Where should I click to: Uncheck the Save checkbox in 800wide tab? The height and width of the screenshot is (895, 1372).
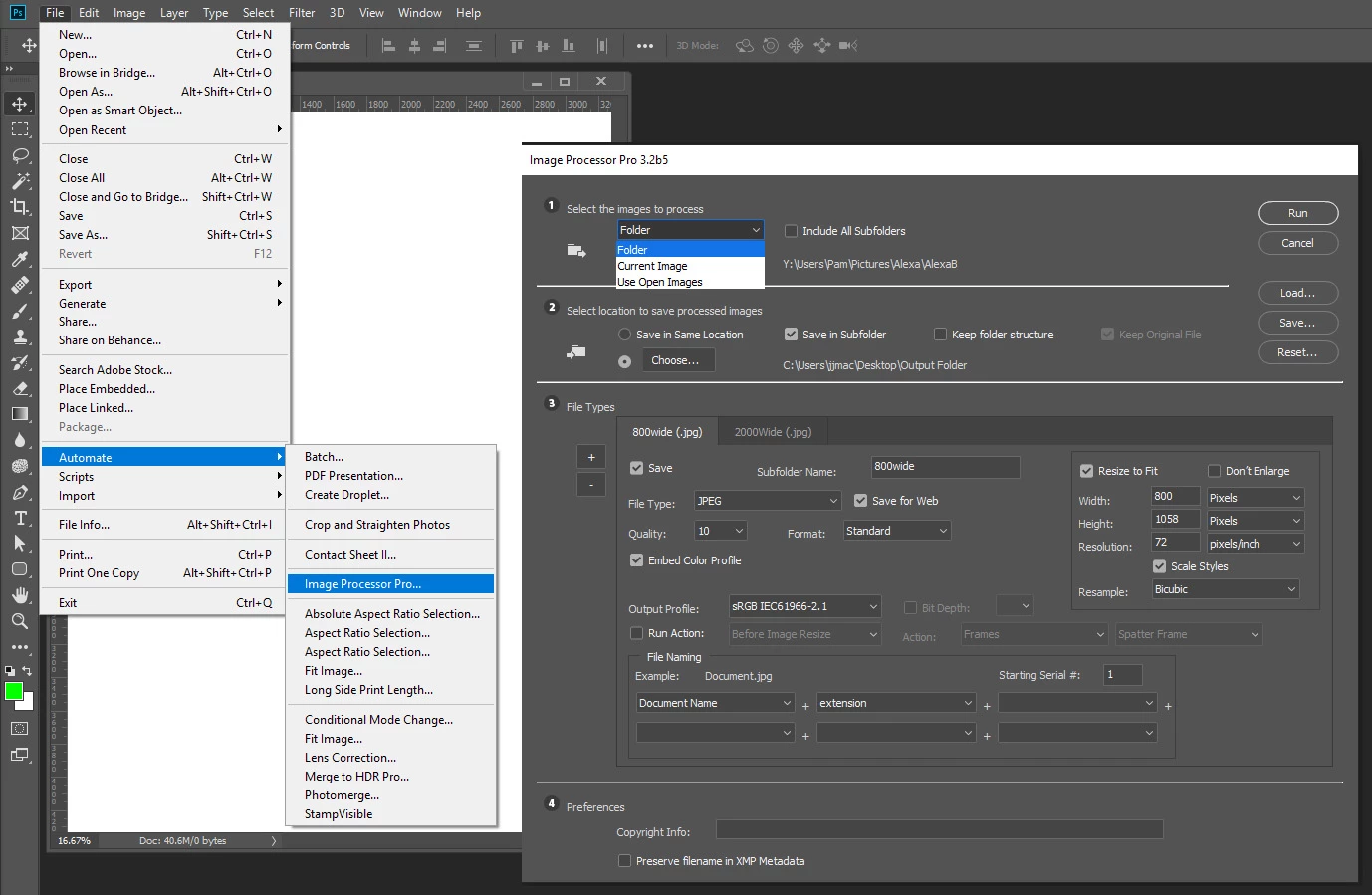pyautogui.click(x=637, y=468)
